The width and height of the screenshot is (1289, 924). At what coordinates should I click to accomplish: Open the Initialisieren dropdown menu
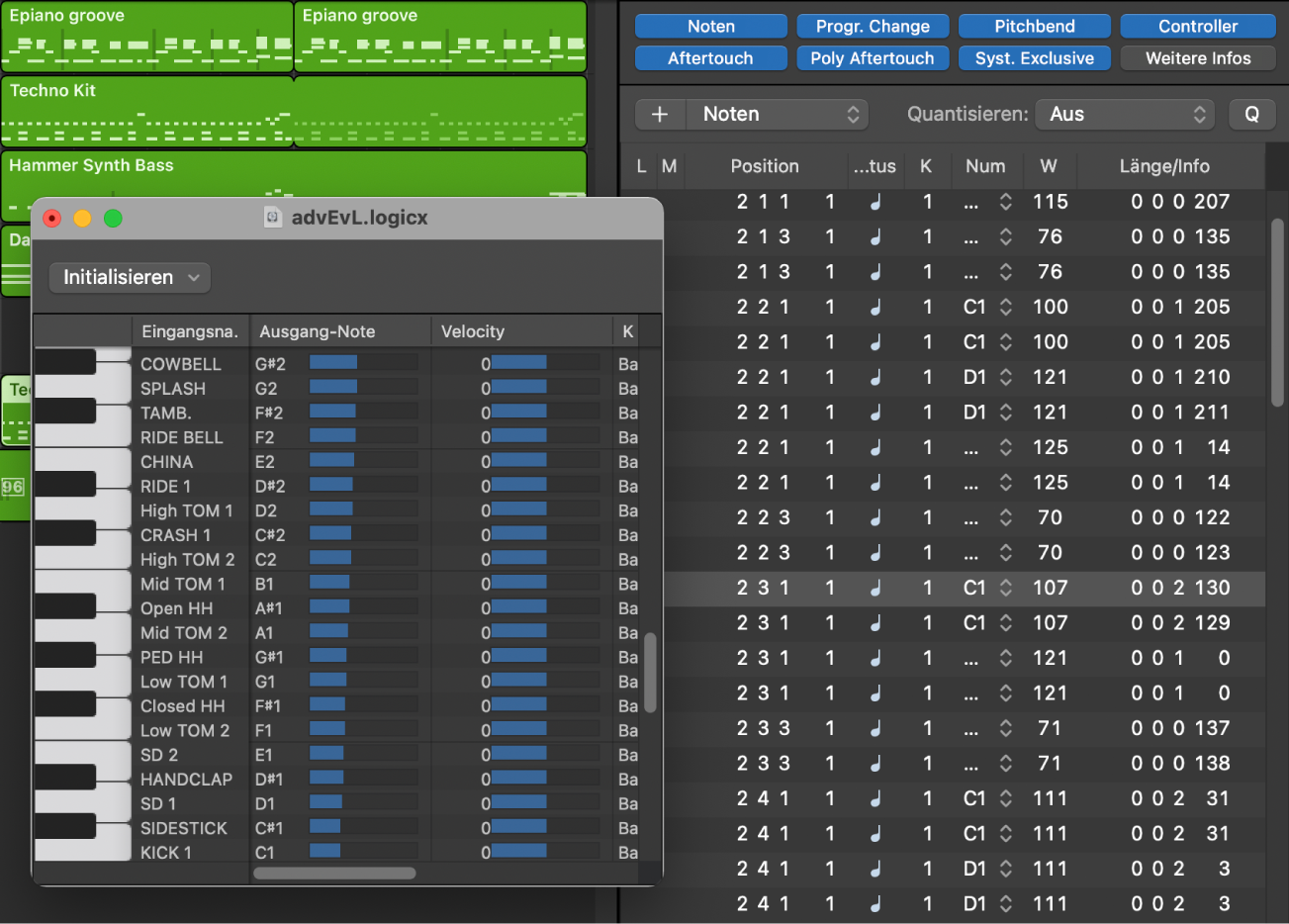click(x=130, y=278)
